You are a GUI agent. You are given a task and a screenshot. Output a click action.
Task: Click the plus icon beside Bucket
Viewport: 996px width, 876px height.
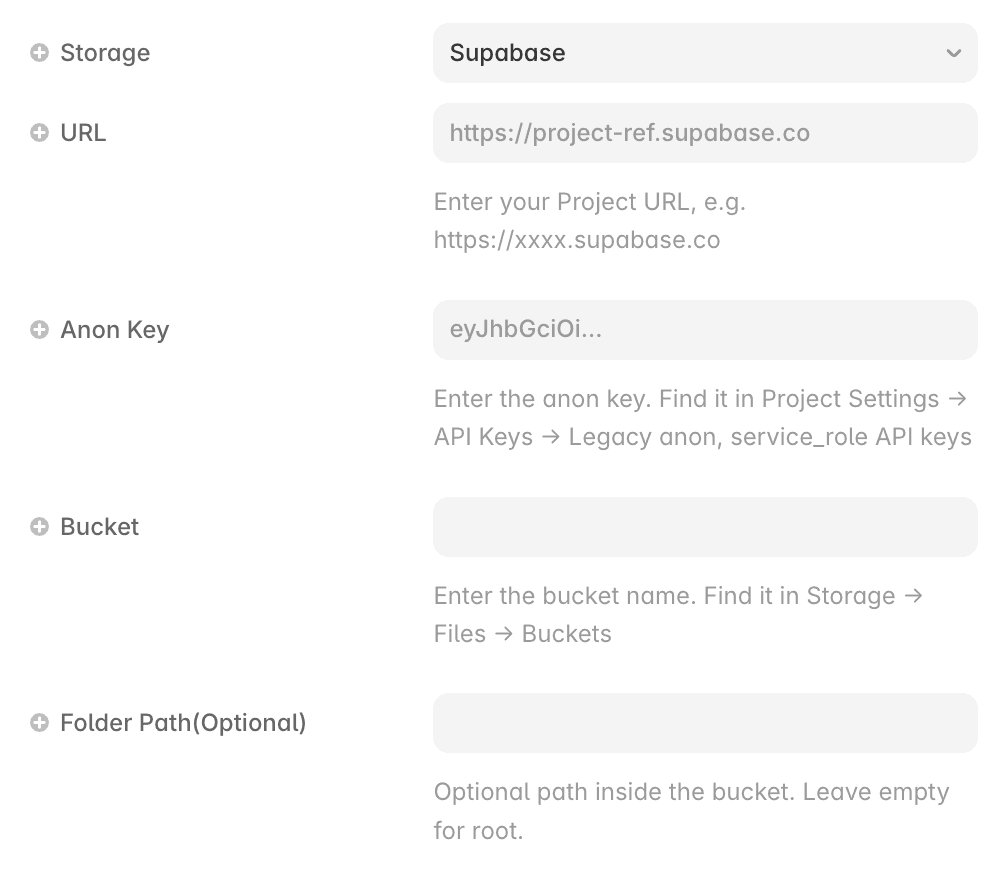[x=39, y=527]
